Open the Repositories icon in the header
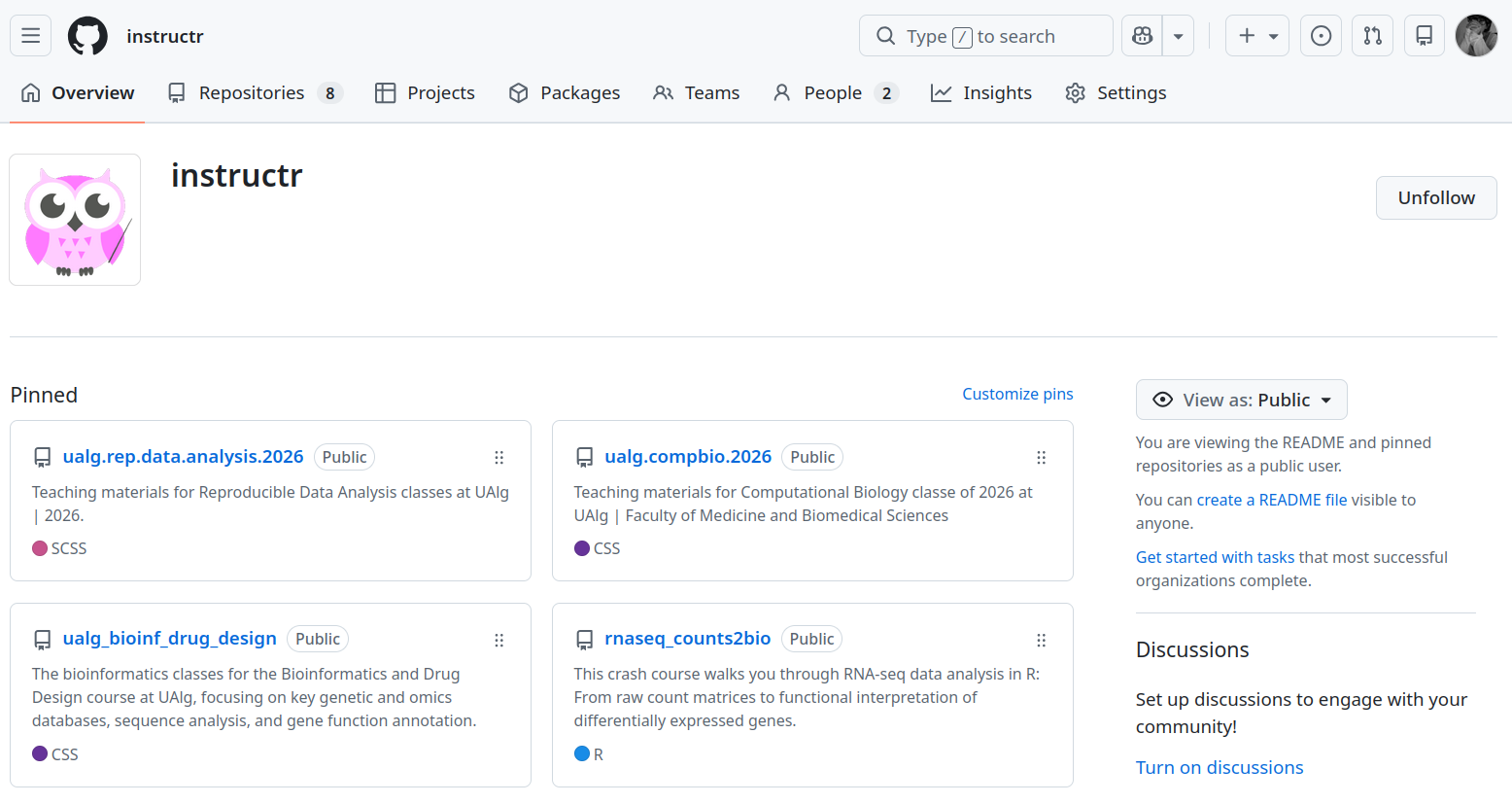 point(1424,36)
